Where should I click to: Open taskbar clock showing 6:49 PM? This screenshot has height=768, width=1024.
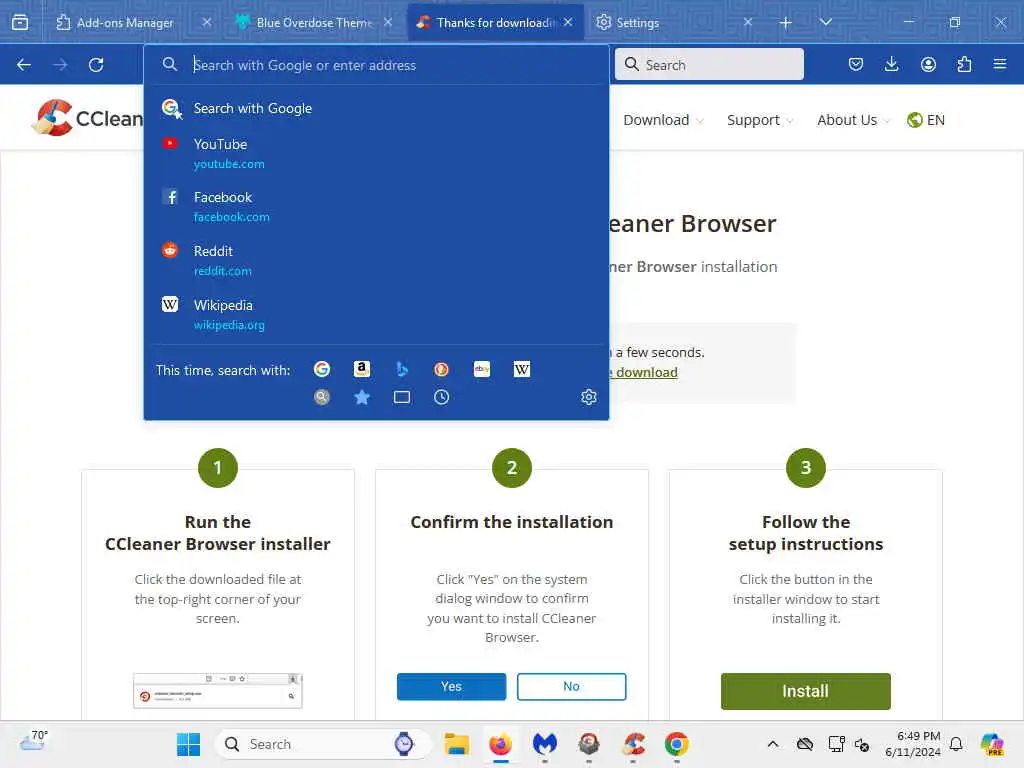pyautogui.click(x=912, y=744)
